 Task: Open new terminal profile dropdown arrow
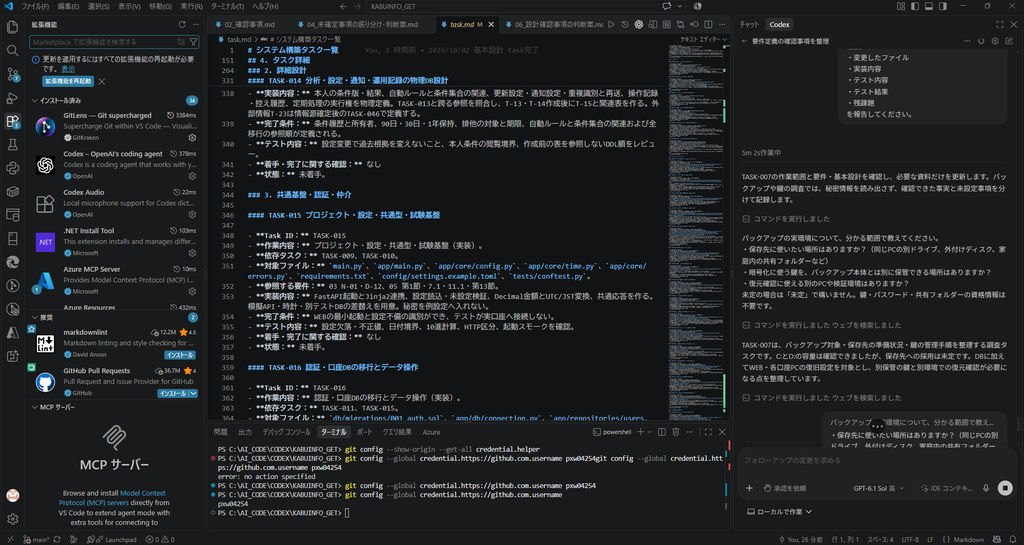coord(650,432)
